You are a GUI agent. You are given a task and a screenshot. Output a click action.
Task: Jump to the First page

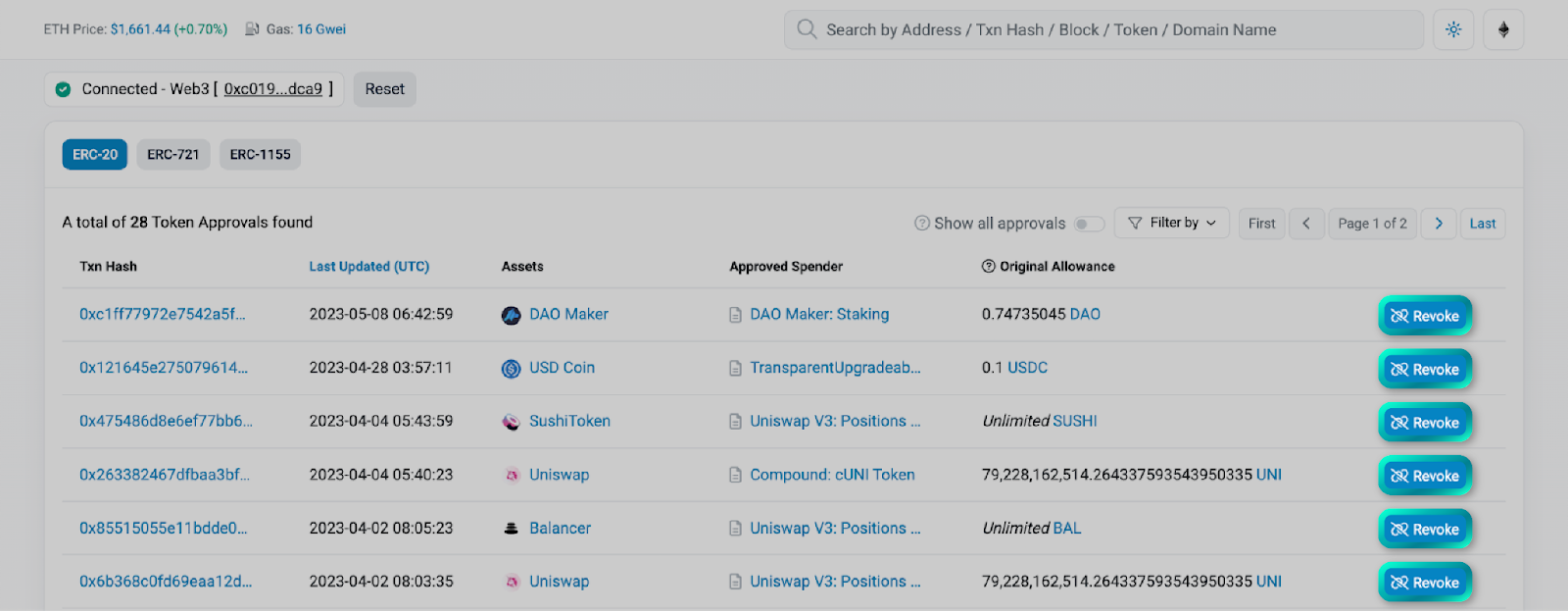pyautogui.click(x=1262, y=224)
